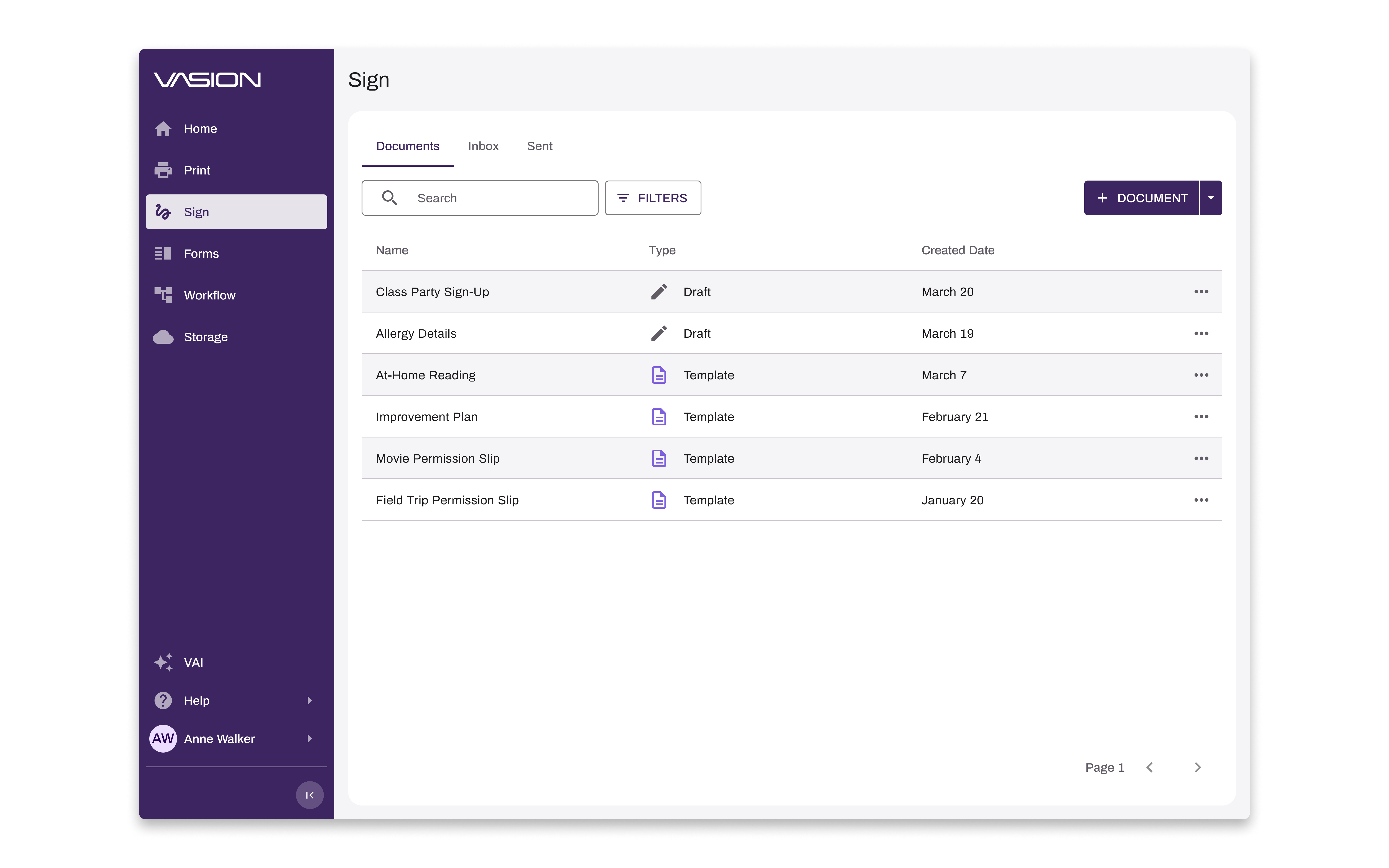Select the Home icon in the sidebar

[x=163, y=129]
